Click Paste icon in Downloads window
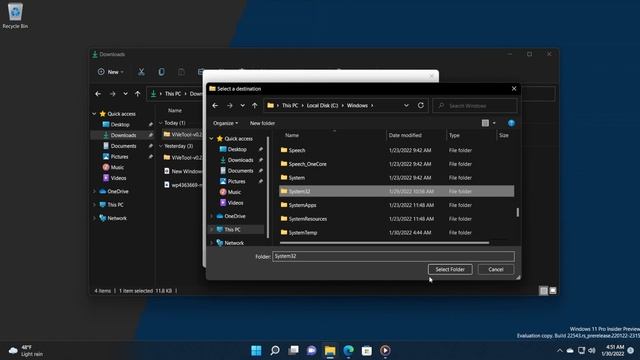This screenshot has height=360, width=640. [x=181, y=72]
